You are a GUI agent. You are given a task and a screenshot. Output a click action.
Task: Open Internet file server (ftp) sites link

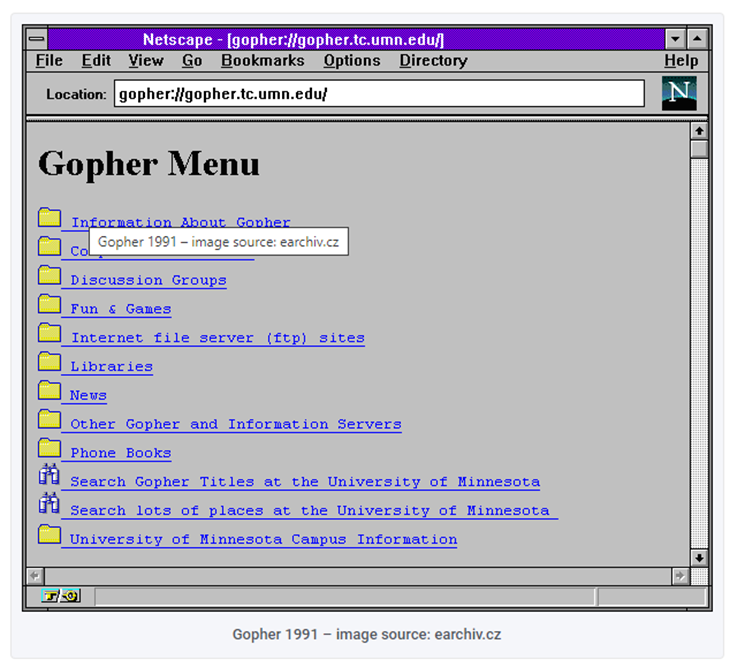pyautogui.click(x=217, y=339)
